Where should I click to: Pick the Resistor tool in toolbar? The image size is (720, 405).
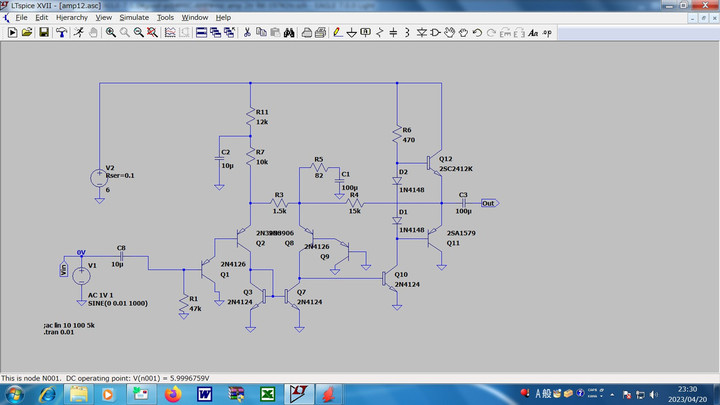(x=380, y=32)
